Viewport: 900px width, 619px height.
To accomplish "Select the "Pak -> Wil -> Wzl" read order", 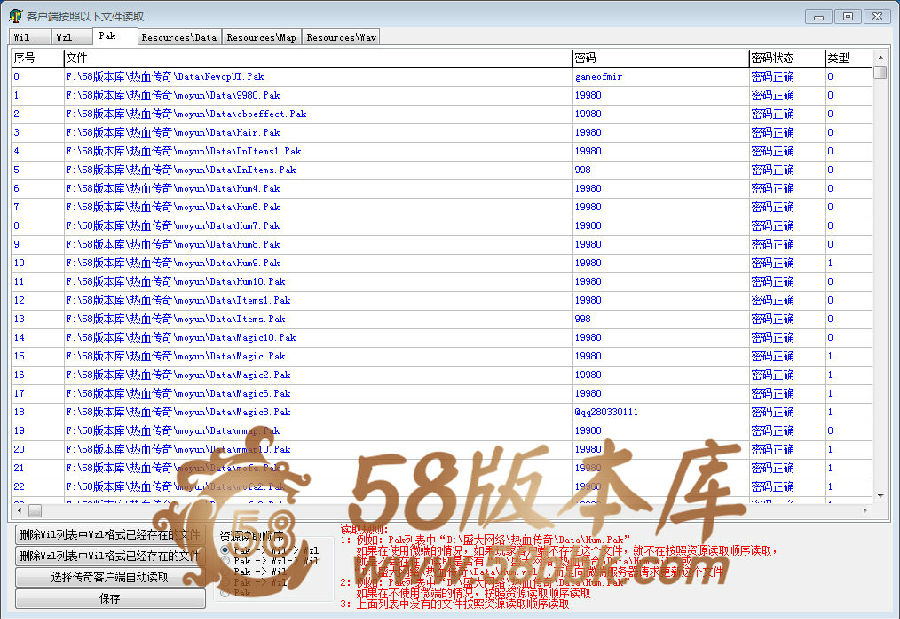I will coord(223,550).
